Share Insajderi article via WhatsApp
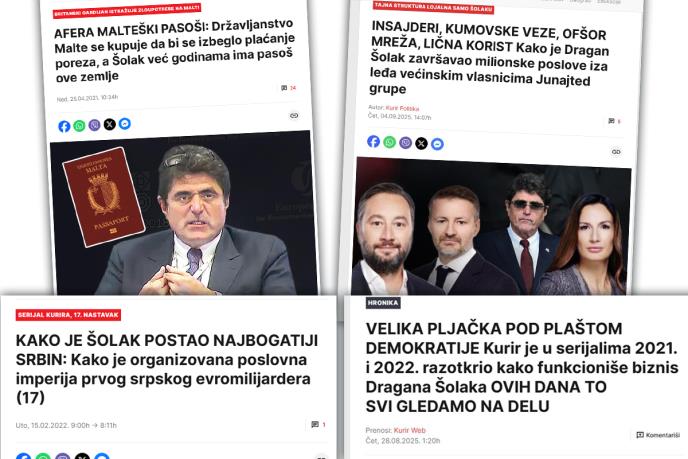688x459 pixels. (390, 142)
